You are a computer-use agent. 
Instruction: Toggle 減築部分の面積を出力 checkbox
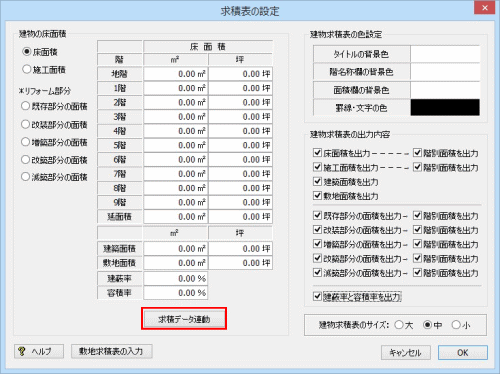pyautogui.click(x=317, y=272)
